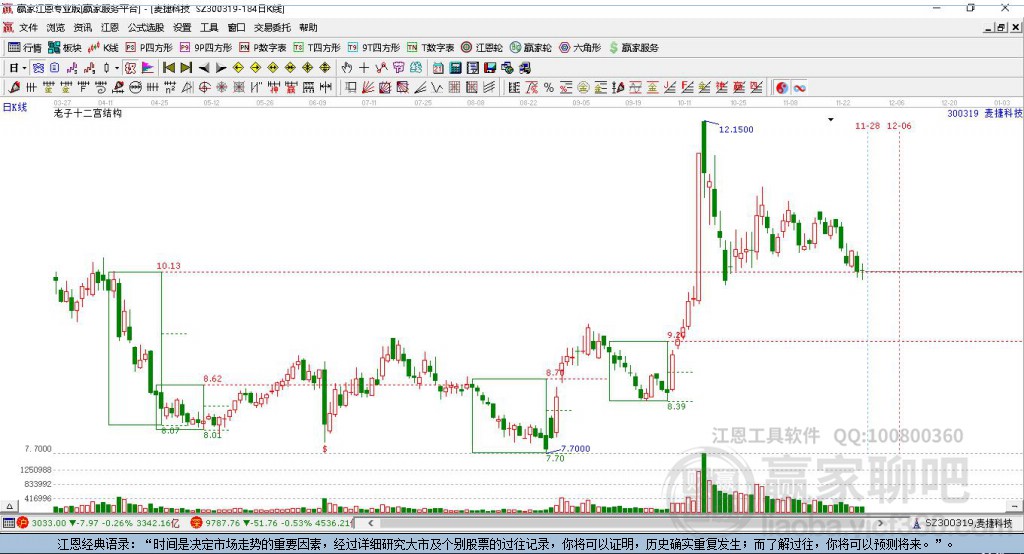The height and width of the screenshot is (554, 1024).
Task: Open the 9T四方形 tool
Action: pyautogui.click(x=374, y=48)
